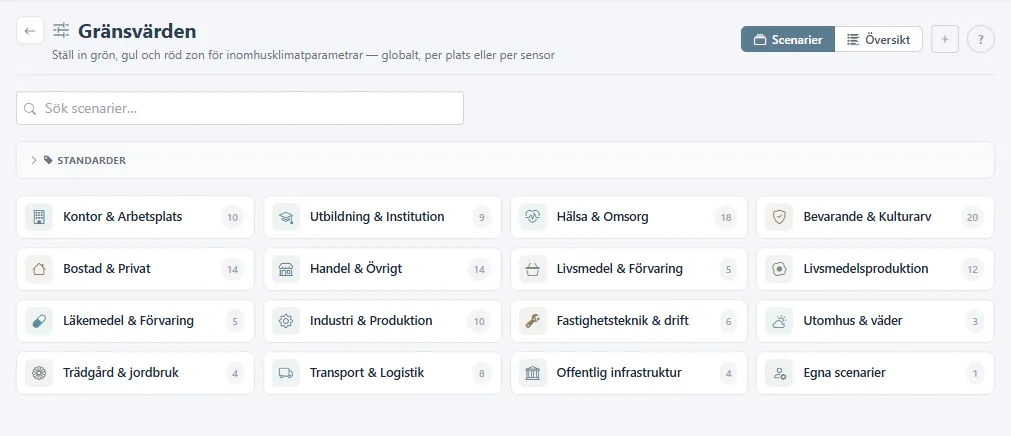Screen dimensions: 1011x436
Task: Open the Hälsa & Omsorg category
Action: (x=629, y=217)
